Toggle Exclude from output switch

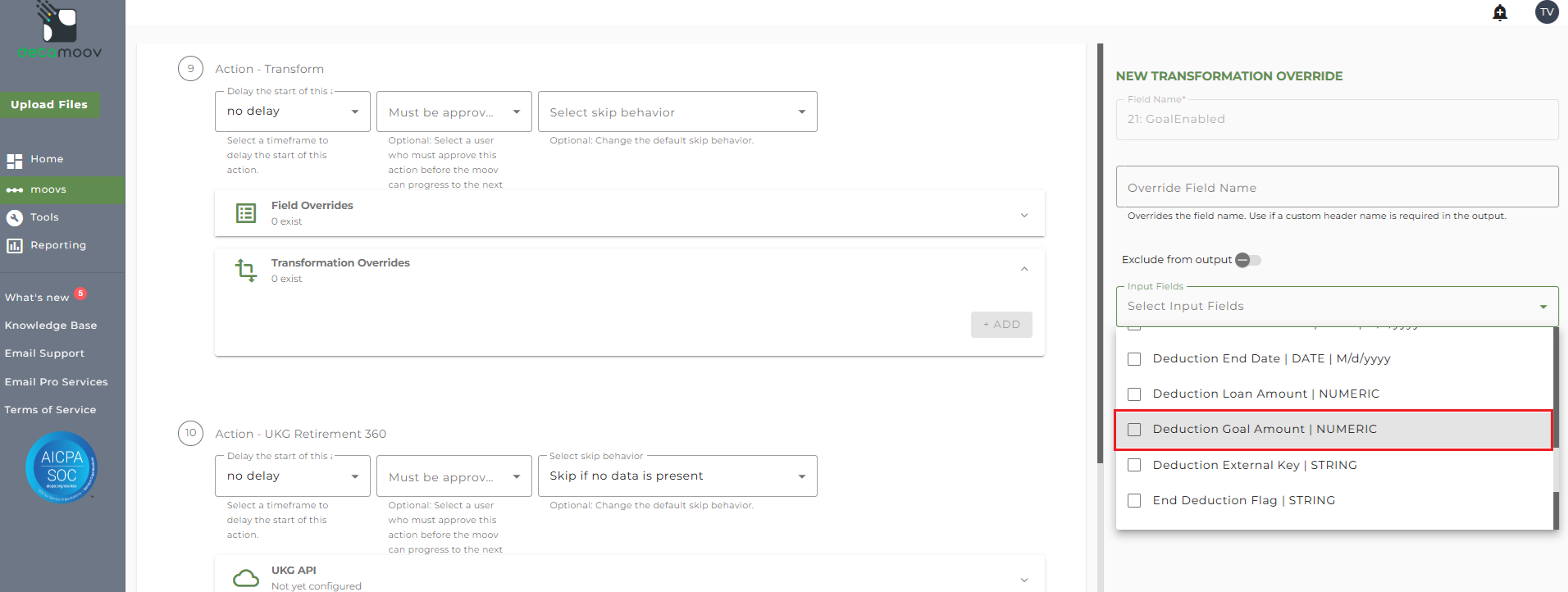pos(1247,260)
